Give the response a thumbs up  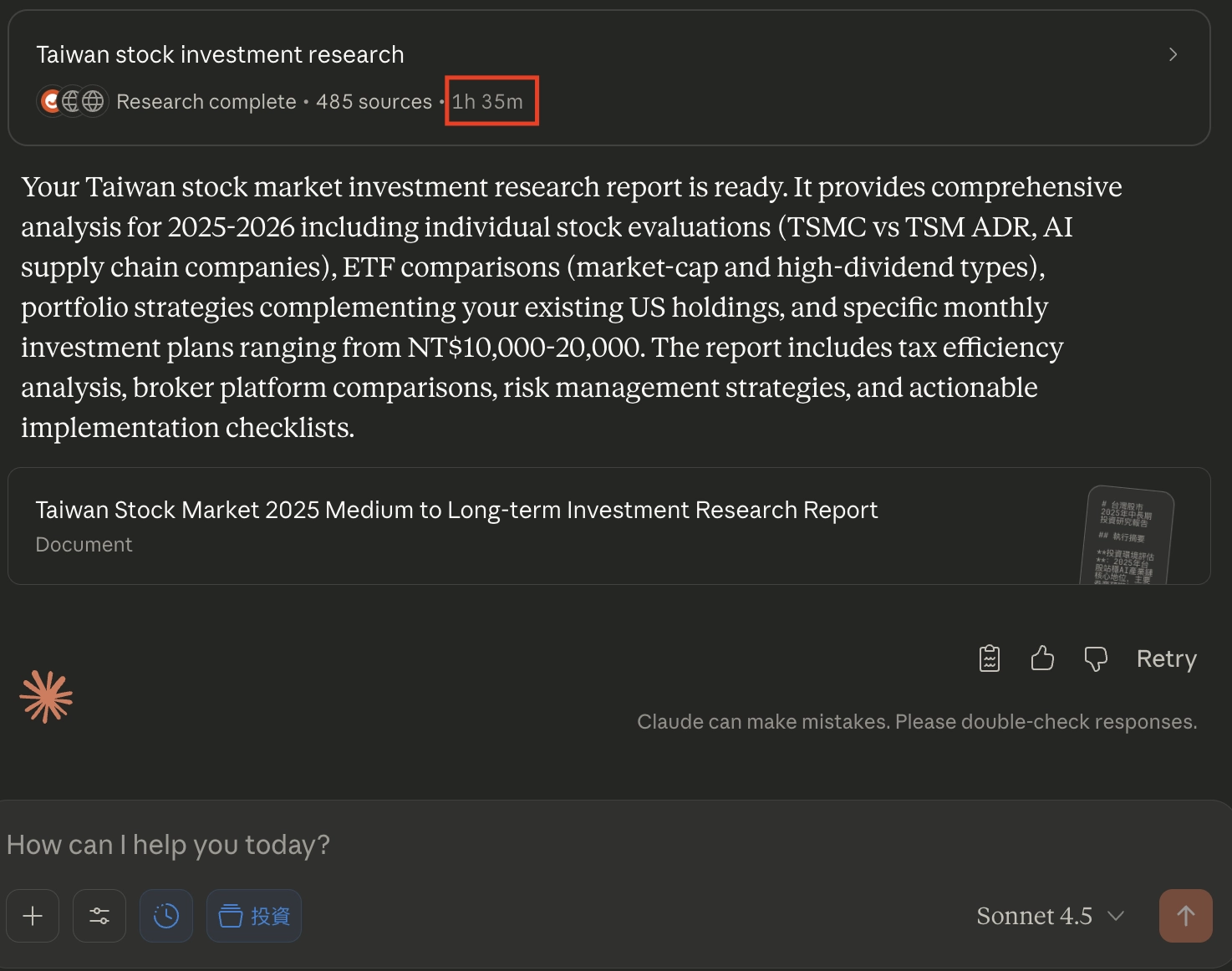point(1042,658)
